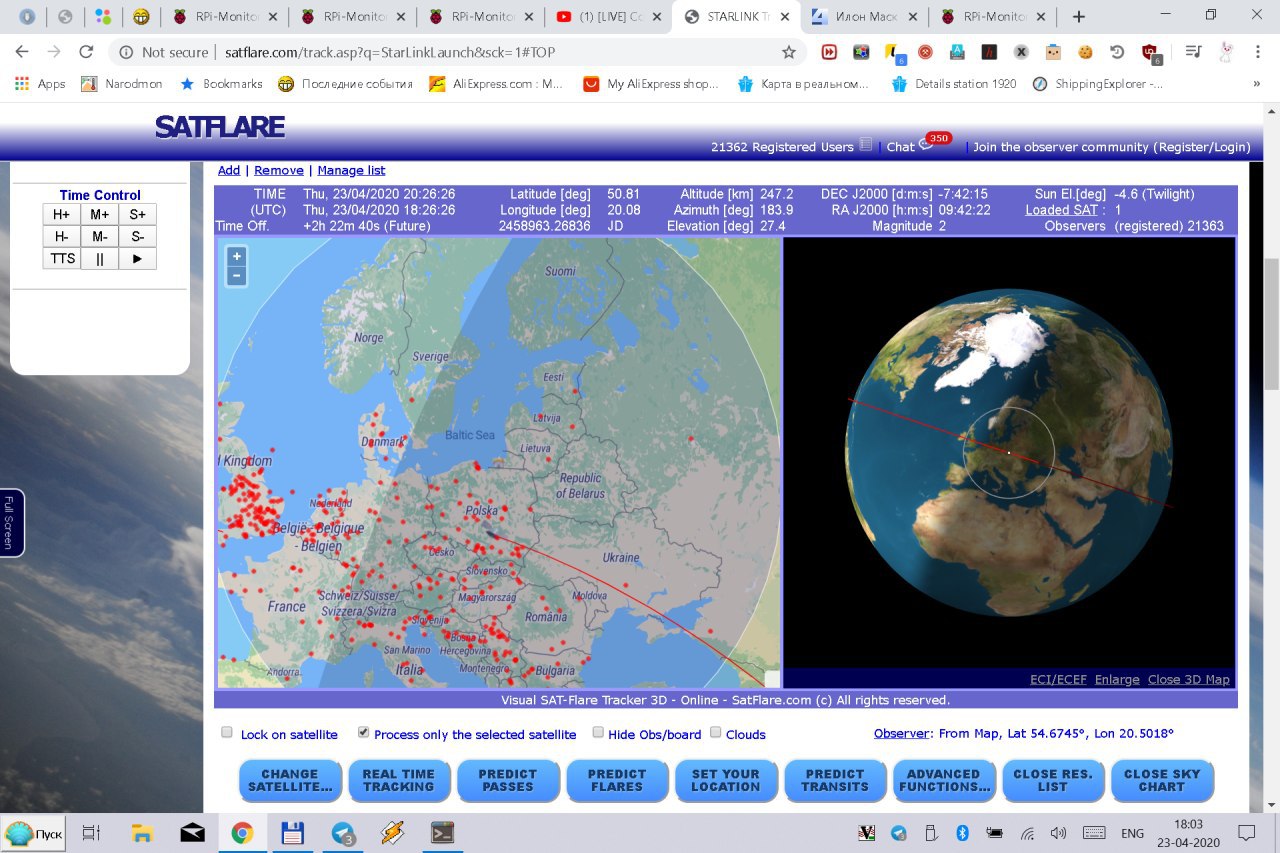Zoom in on the map with plus button
The height and width of the screenshot is (853, 1280).
click(x=237, y=256)
